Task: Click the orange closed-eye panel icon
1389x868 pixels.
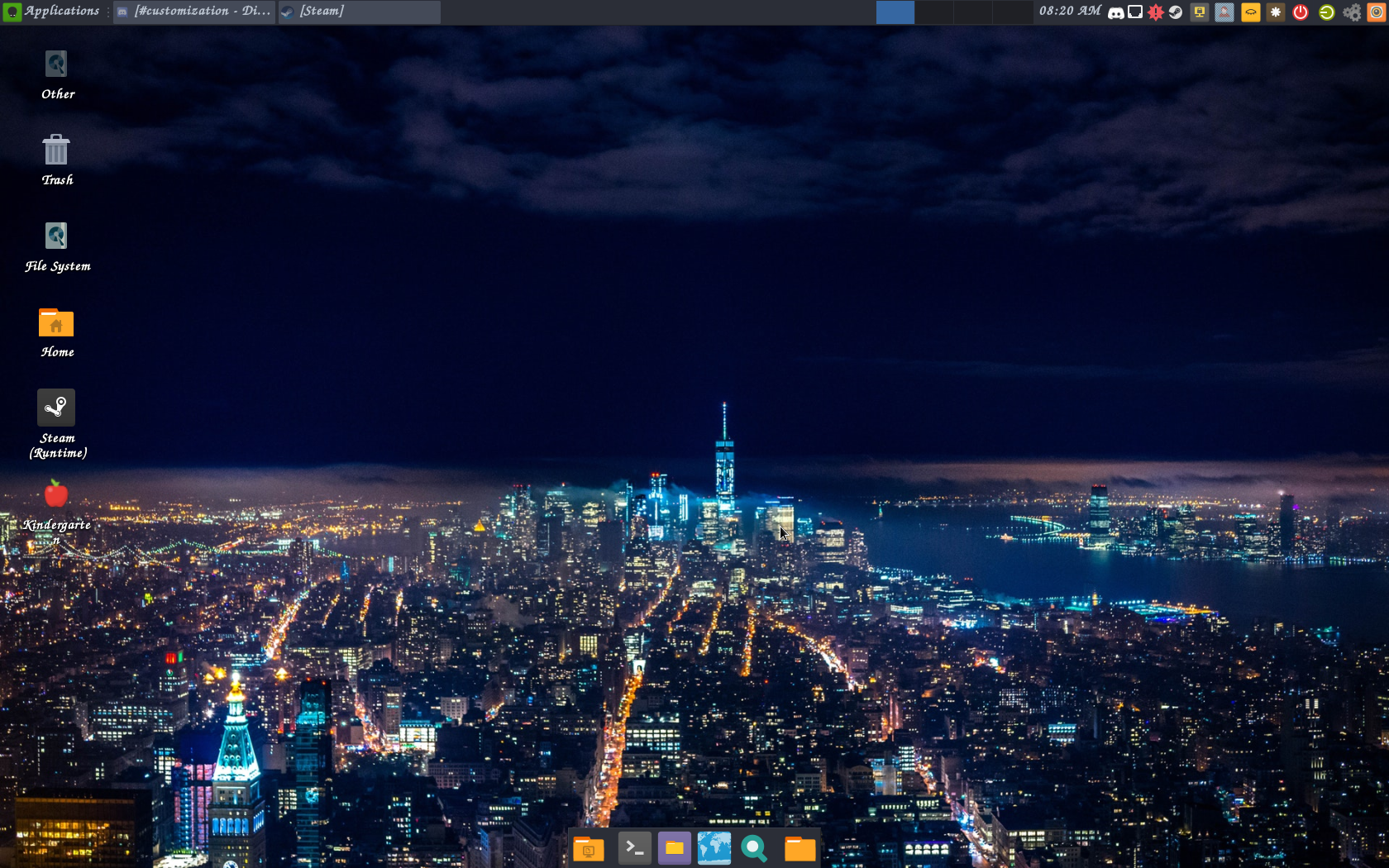Action: (1250, 12)
